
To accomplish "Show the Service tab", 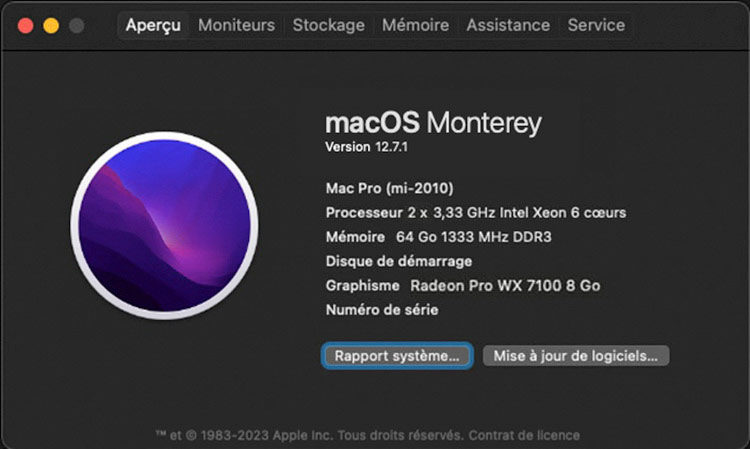I will point(596,25).
